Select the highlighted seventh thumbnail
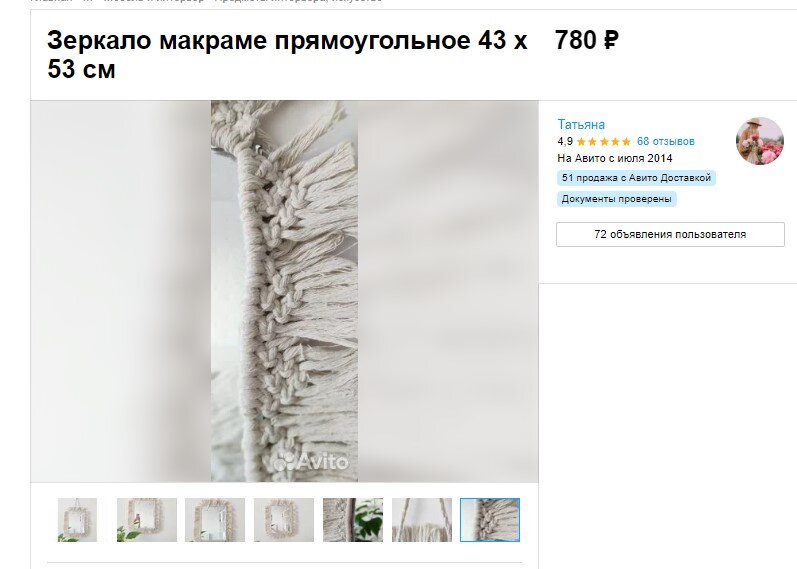 click(490, 520)
